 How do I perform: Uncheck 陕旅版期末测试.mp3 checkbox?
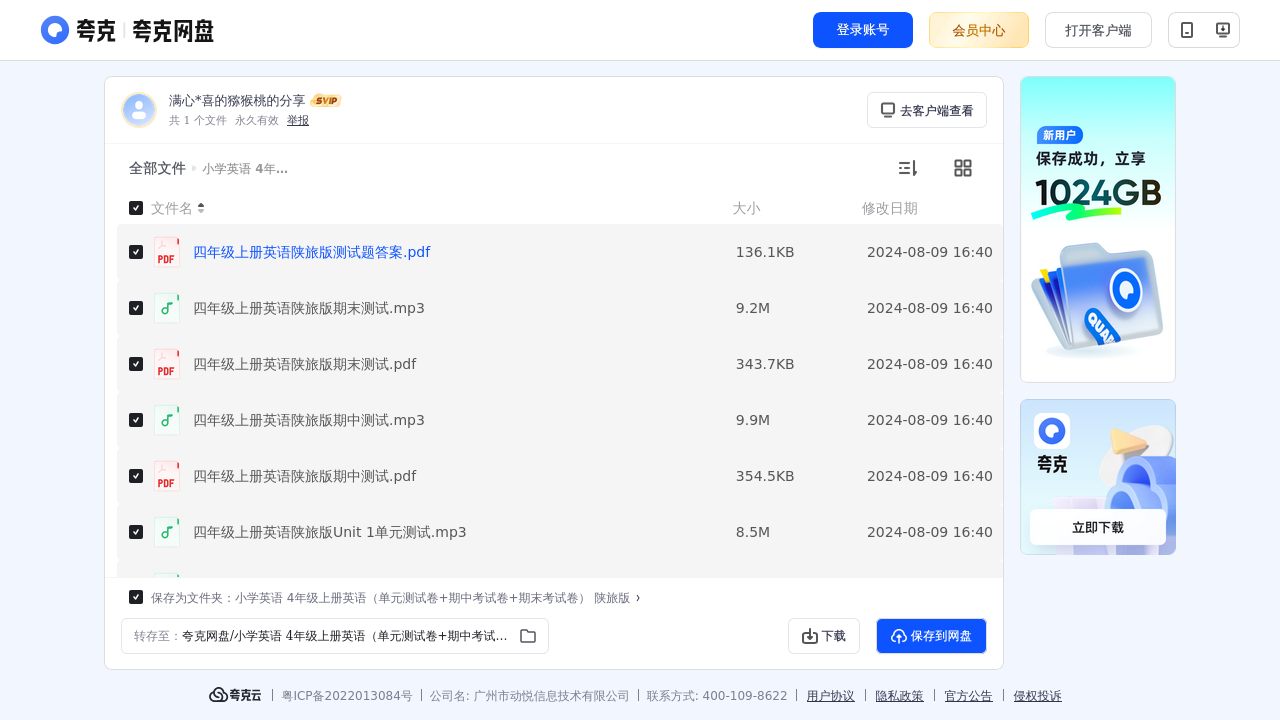[x=136, y=308]
